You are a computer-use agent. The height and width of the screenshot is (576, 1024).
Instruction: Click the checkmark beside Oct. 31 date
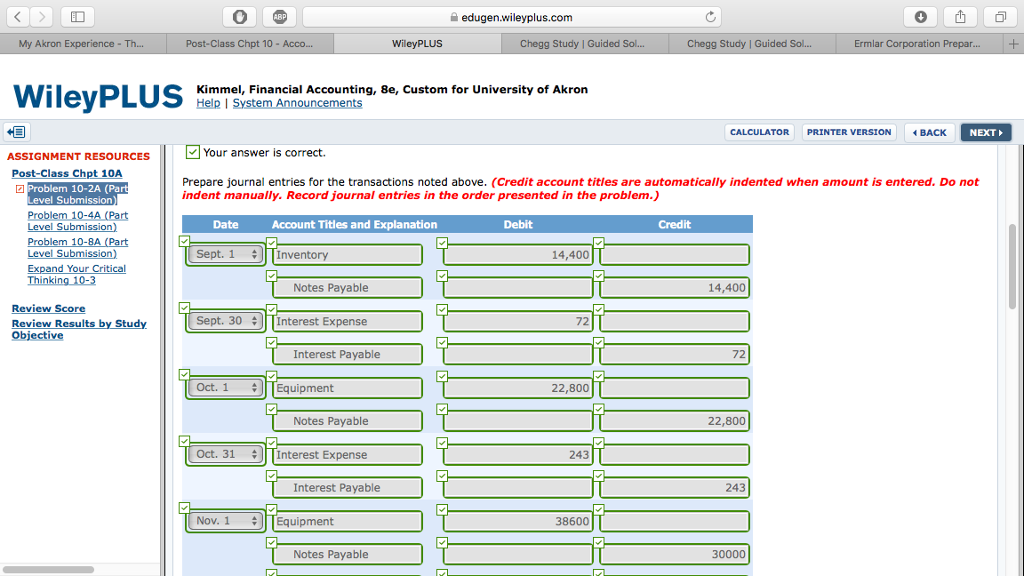184,441
